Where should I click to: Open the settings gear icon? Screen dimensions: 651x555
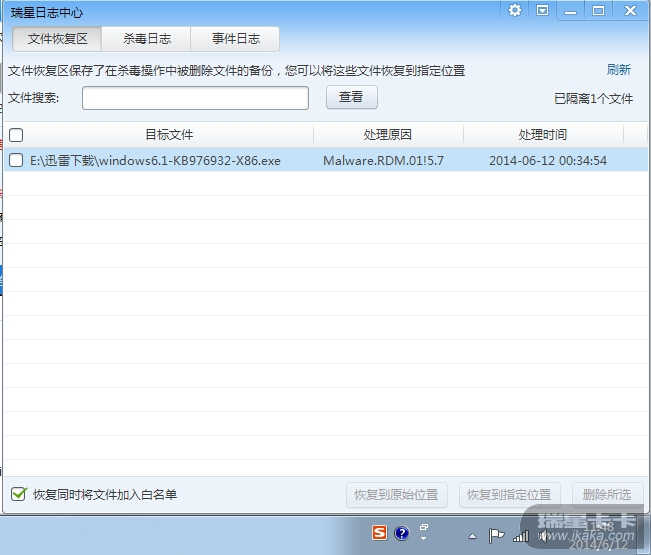click(515, 10)
